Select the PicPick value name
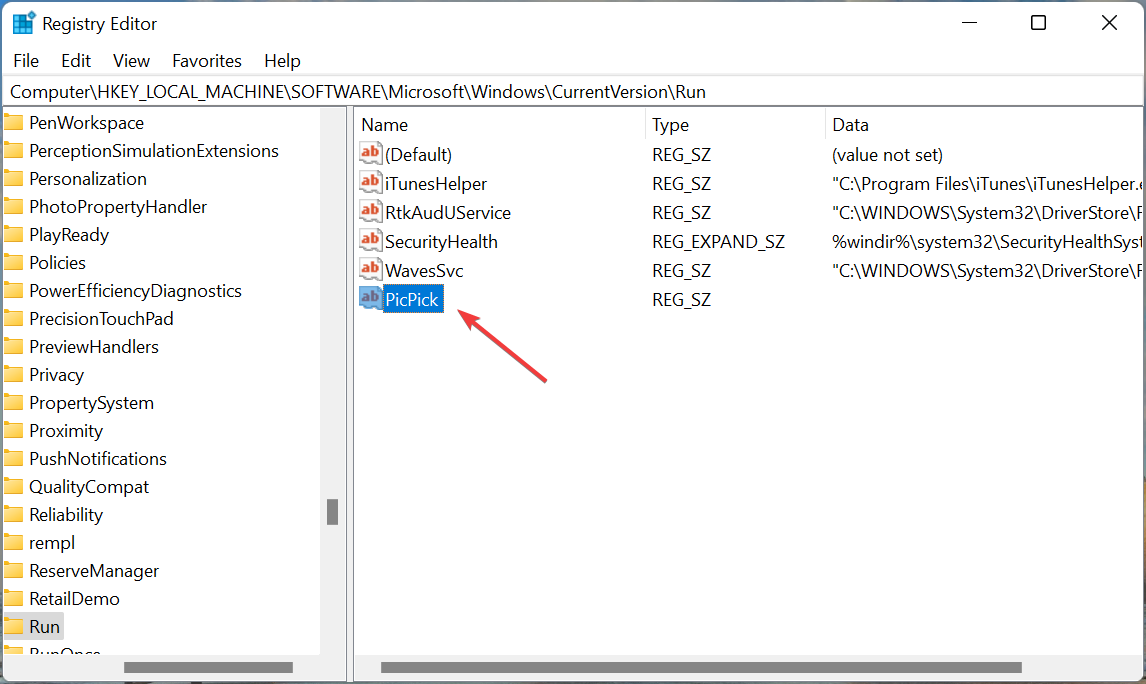This screenshot has height=684, width=1146. coord(412,300)
